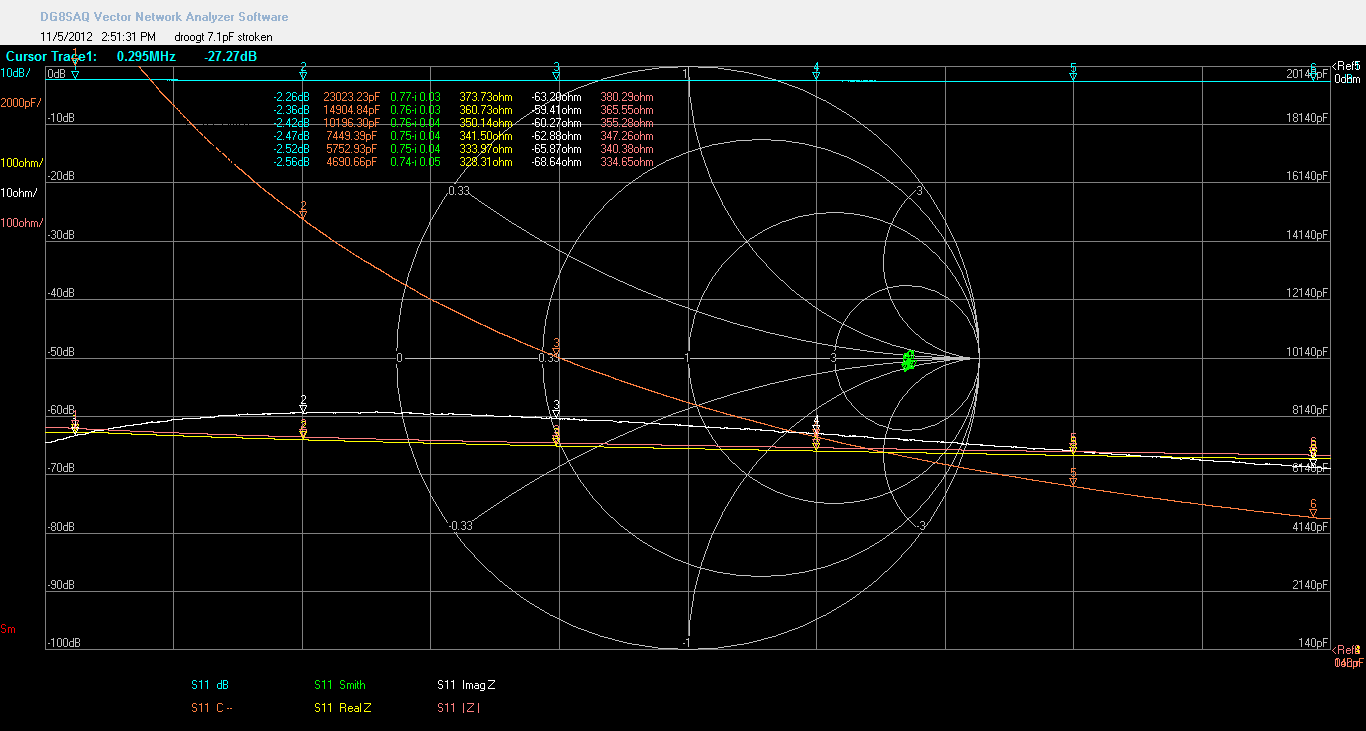Click the -100dB axis label
Image resolution: width=1366 pixels, height=731 pixels.
(x=65, y=643)
